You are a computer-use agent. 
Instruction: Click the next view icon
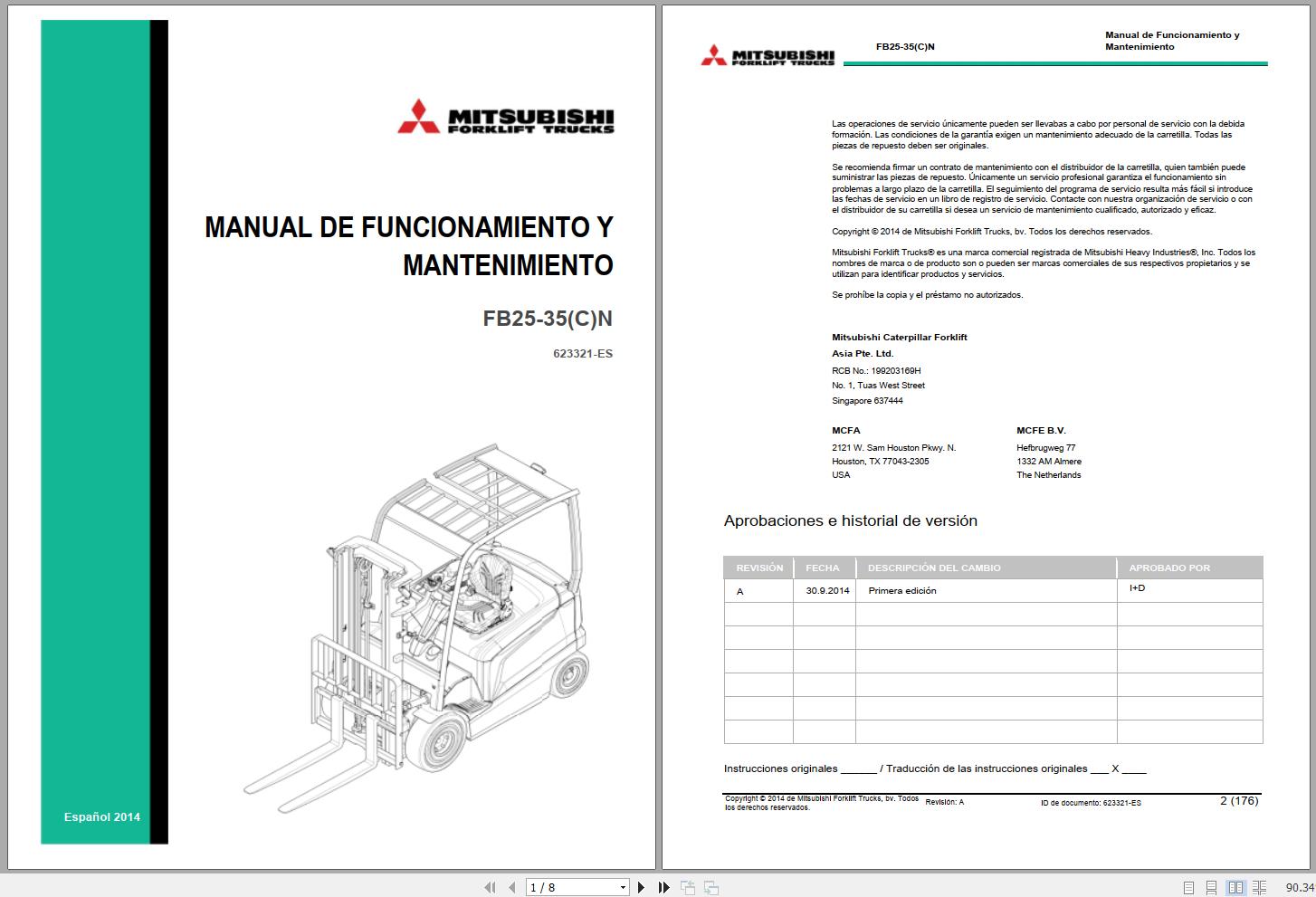(x=711, y=887)
